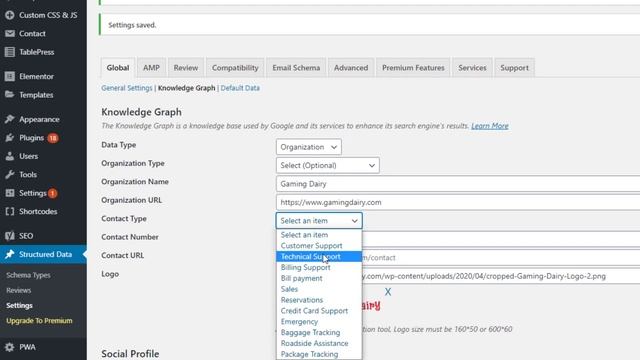Open Settings under Structured Data
Viewport: 640px width, 360px height.
pos(19,305)
